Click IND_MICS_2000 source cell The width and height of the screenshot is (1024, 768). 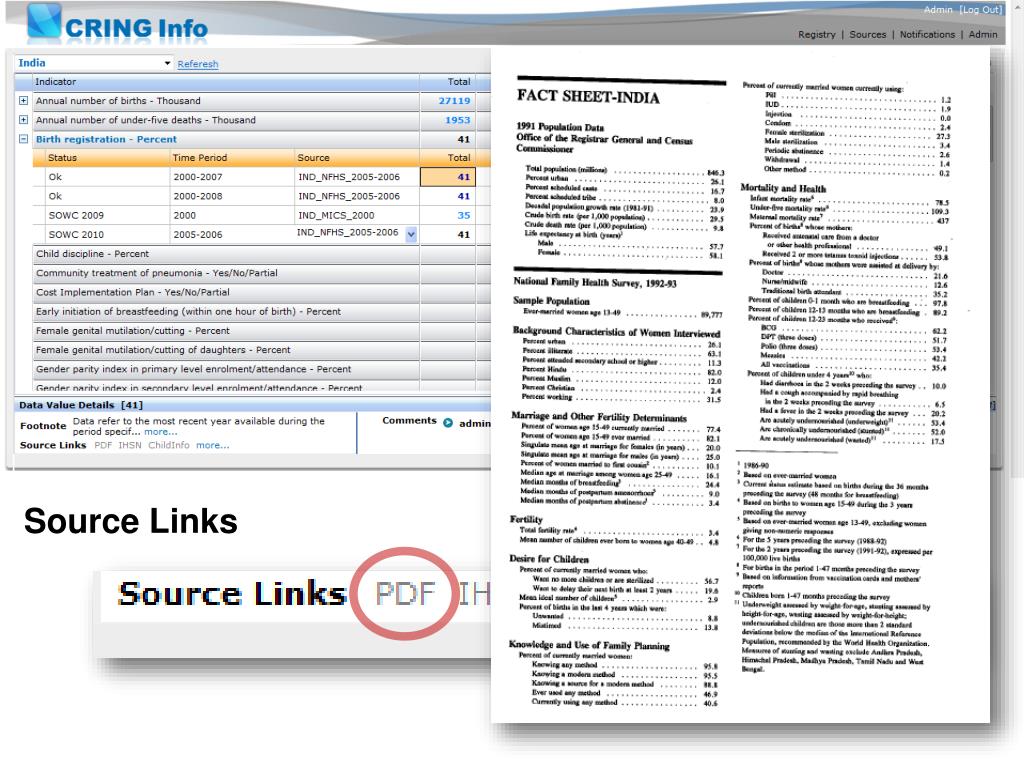(357, 216)
